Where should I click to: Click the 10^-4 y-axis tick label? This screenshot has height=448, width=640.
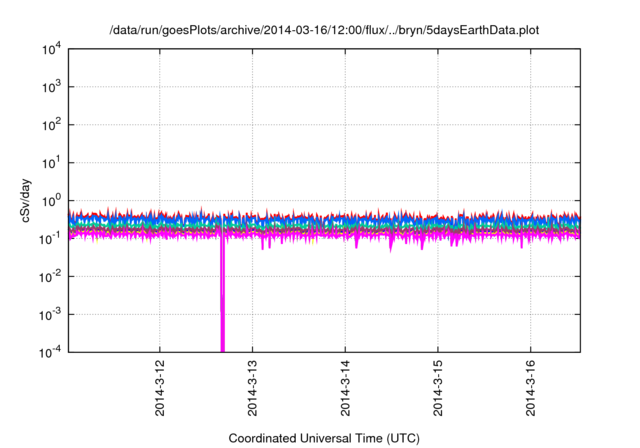point(51,353)
